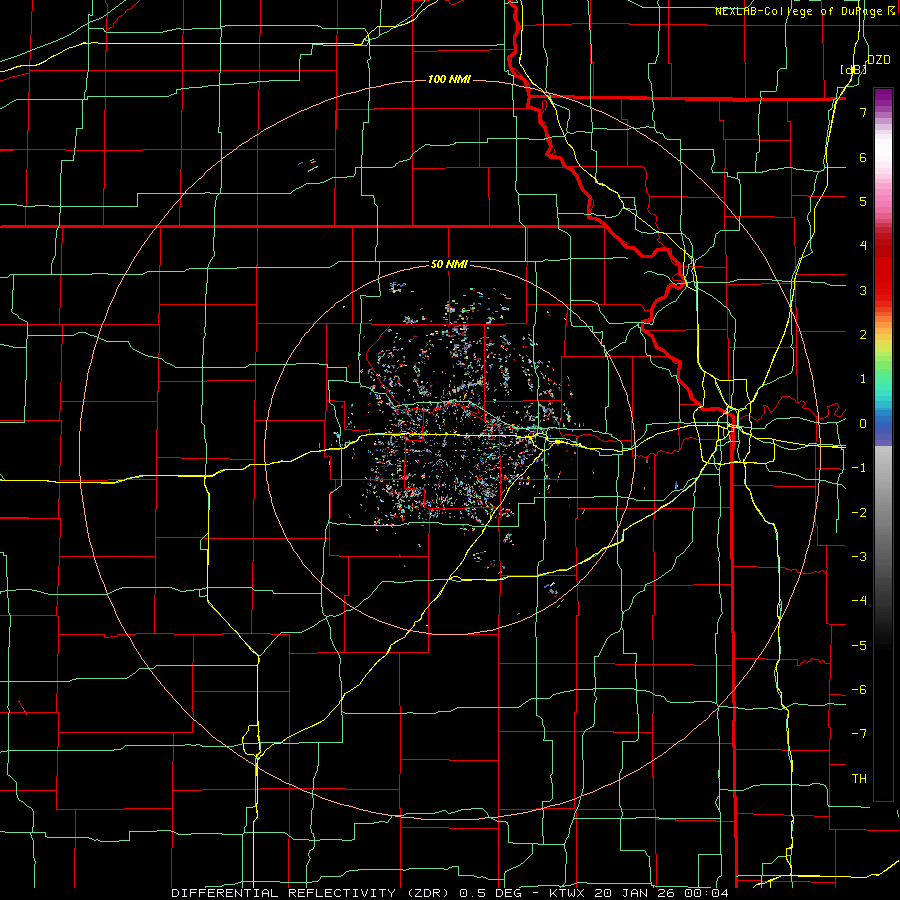Click the red 3 dB band of color bar
900x900 pixels.
click(x=883, y=290)
